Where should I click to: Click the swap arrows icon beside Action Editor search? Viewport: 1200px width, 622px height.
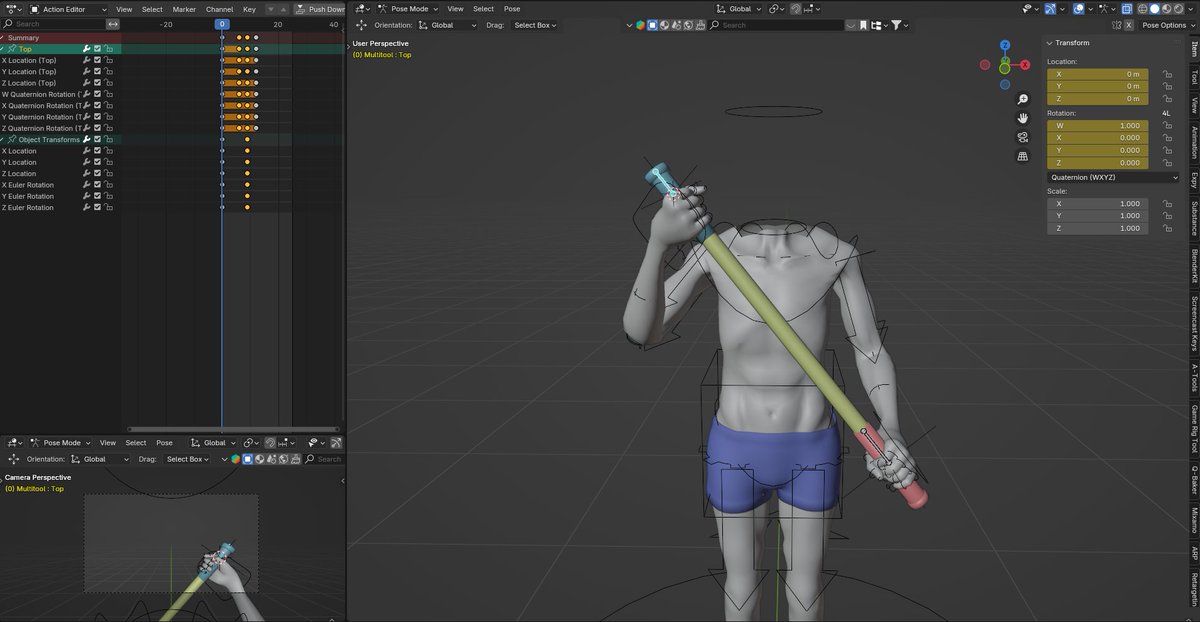(x=112, y=24)
